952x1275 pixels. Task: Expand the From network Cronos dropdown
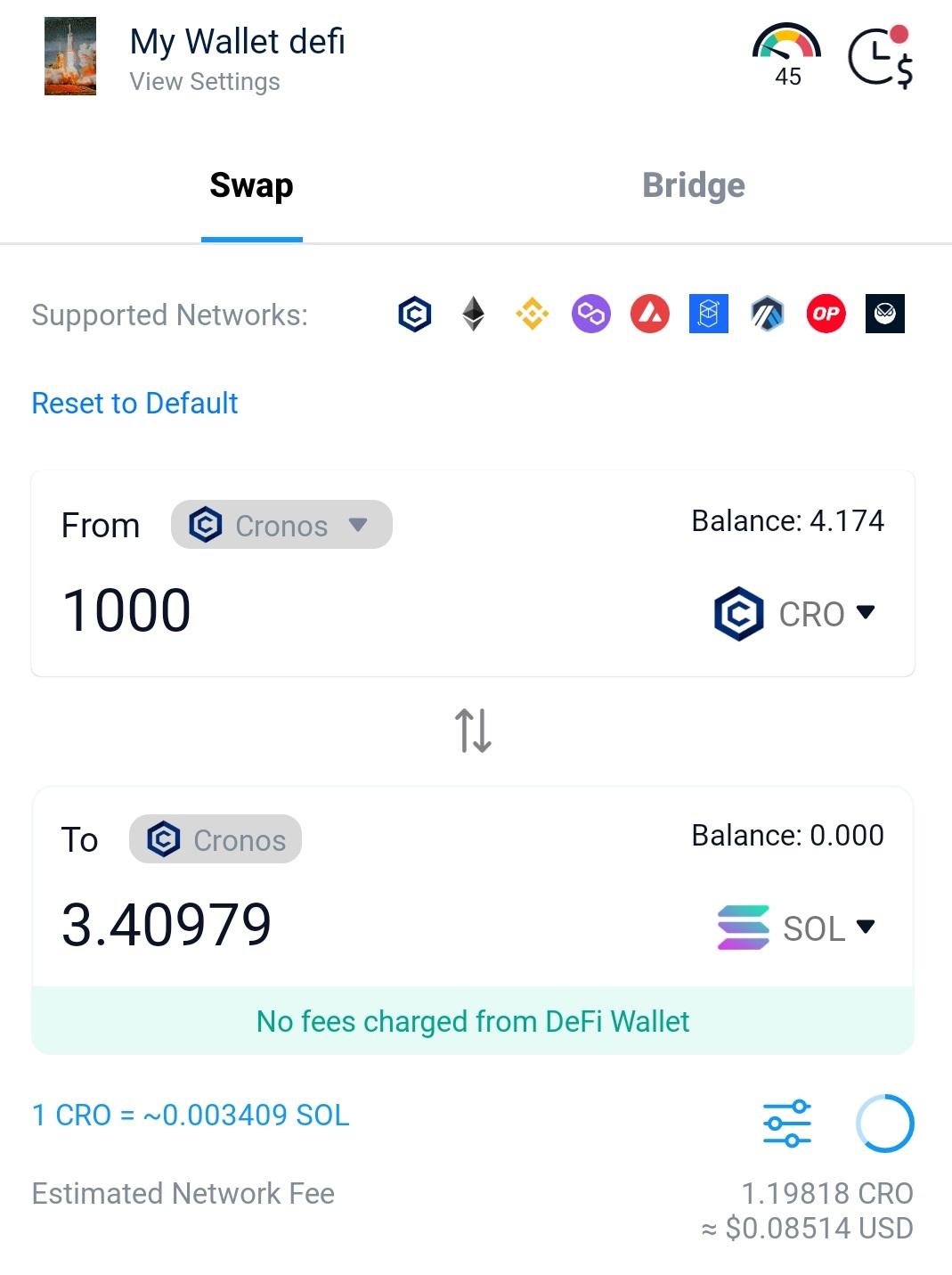(281, 525)
